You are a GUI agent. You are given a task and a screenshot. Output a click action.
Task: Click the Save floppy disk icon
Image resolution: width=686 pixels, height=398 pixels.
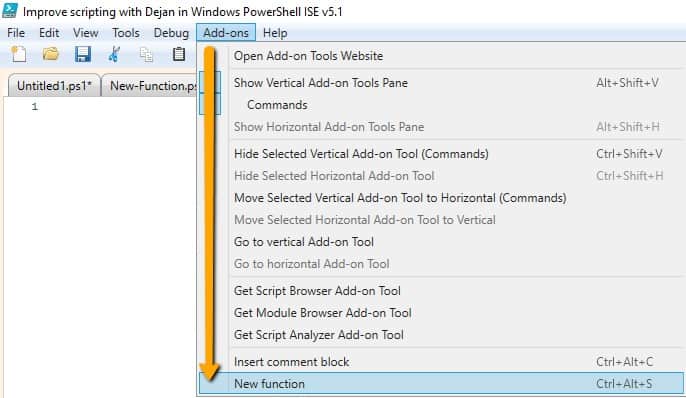(x=83, y=54)
